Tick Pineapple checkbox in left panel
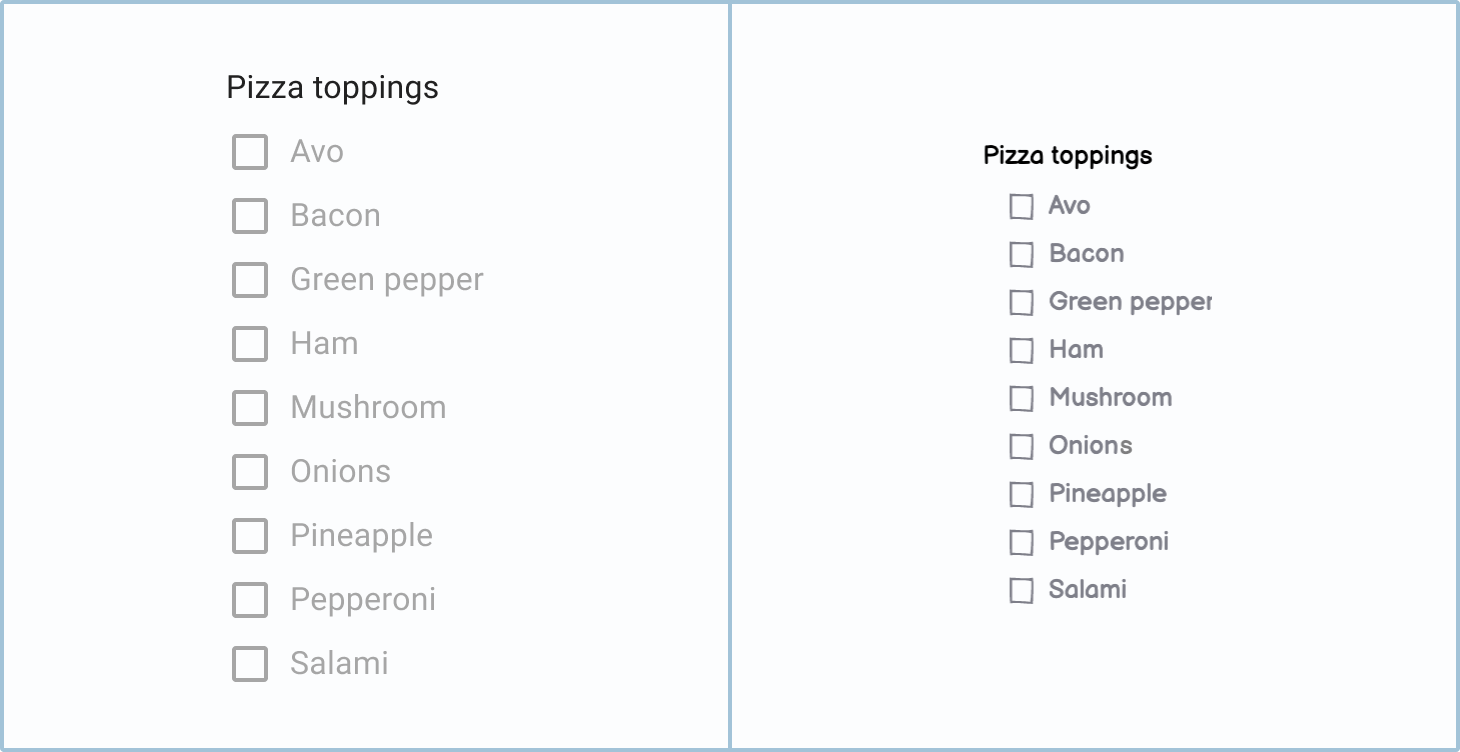1460x752 pixels. (250, 536)
